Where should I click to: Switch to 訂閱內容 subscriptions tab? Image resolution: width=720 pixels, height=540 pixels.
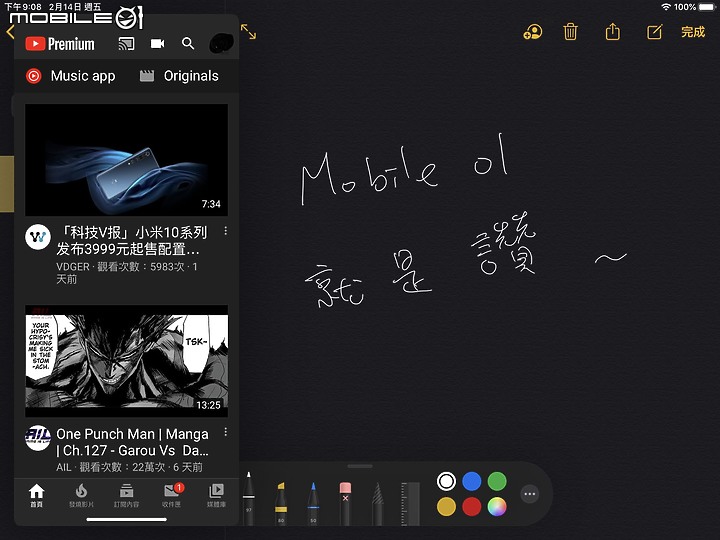pyautogui.click(x=126, y=495)
